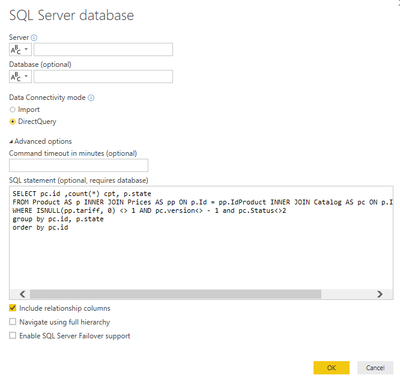Viewport: 400px width, 383px height.
Task: Click the Cancel button
Action: click(x=375, y=368)
